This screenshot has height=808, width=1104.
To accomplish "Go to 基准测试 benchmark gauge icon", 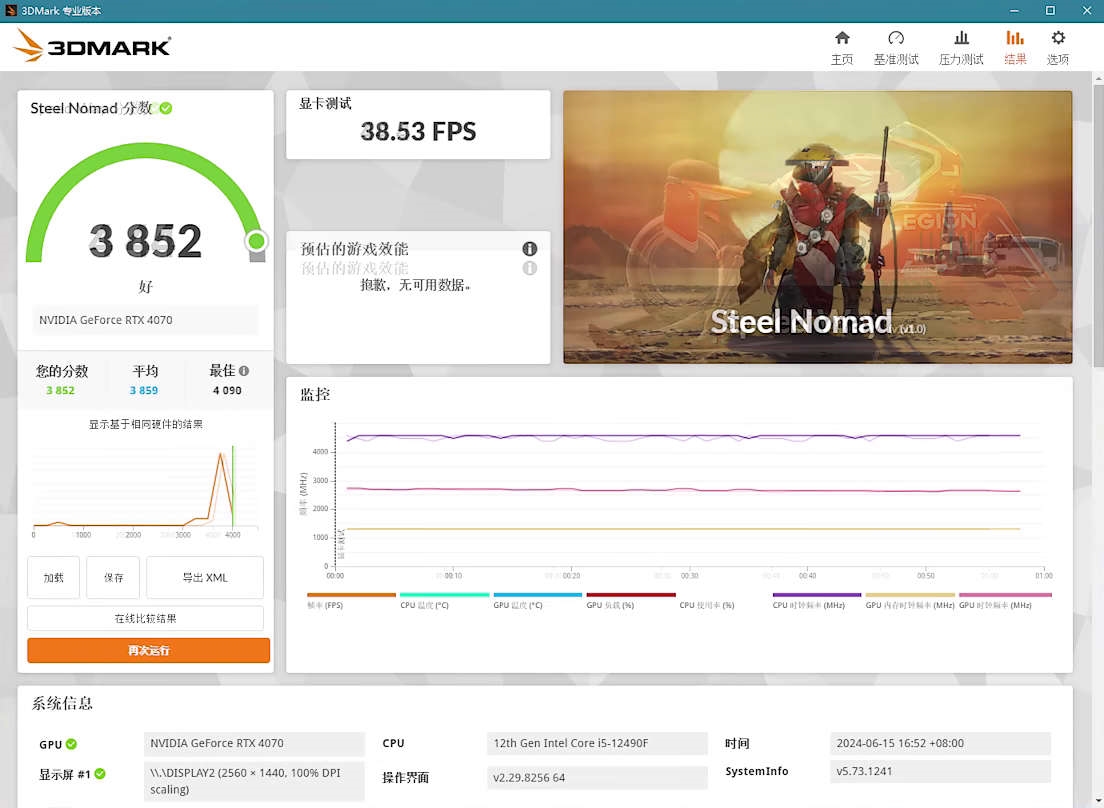I will pos(896,38).
